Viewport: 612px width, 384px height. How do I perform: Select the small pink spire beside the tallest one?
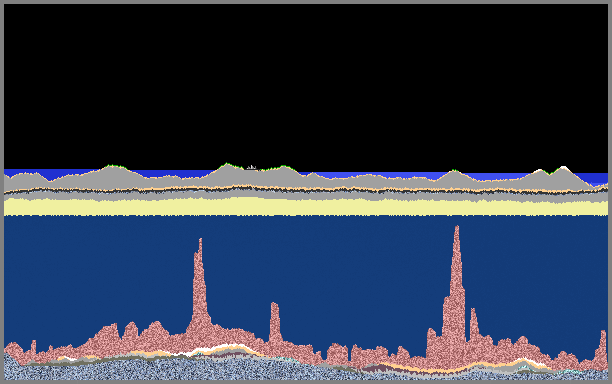tap(474, 326)
